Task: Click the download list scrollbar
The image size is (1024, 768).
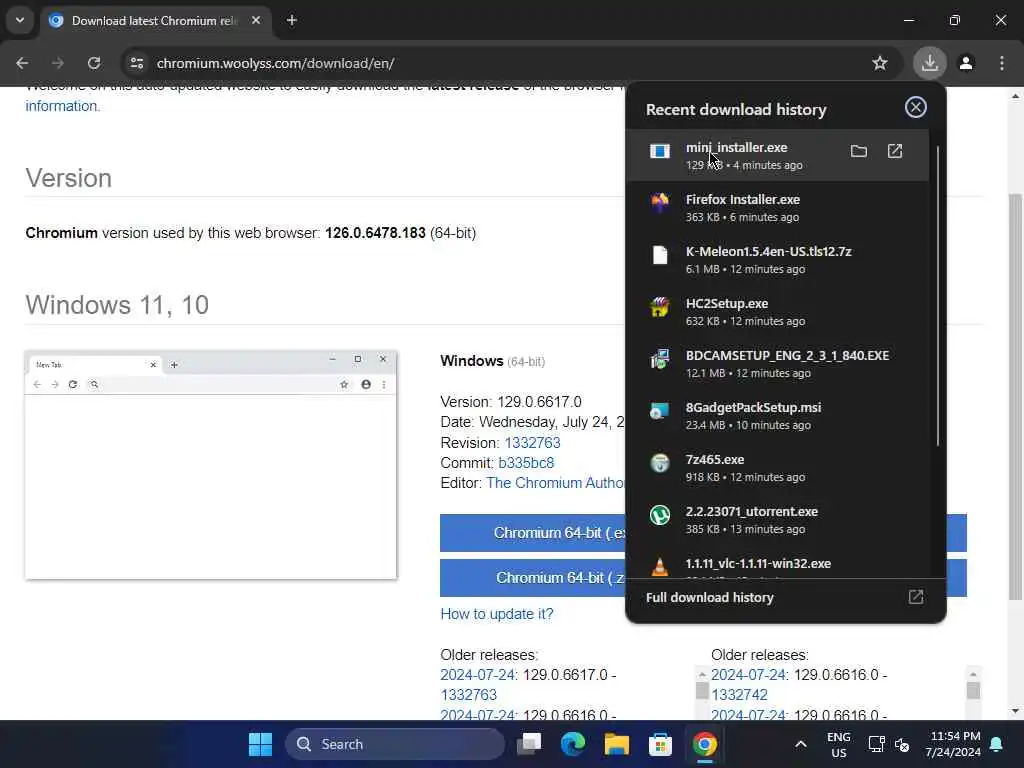Action: 938,296
